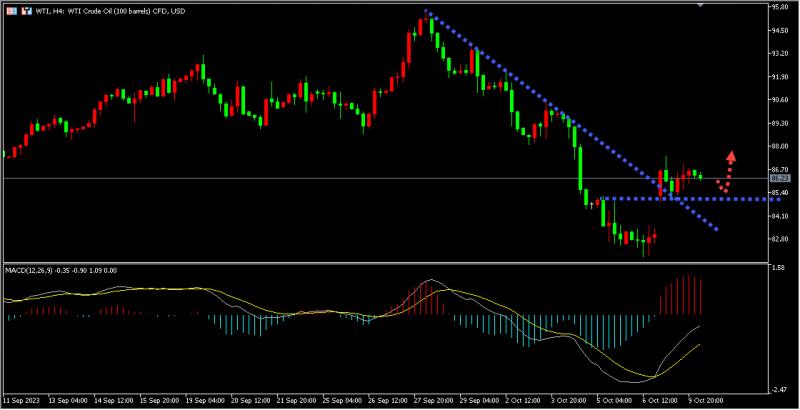
Task: Click the MACD scale value 1.58
Action: click(777, 267)
